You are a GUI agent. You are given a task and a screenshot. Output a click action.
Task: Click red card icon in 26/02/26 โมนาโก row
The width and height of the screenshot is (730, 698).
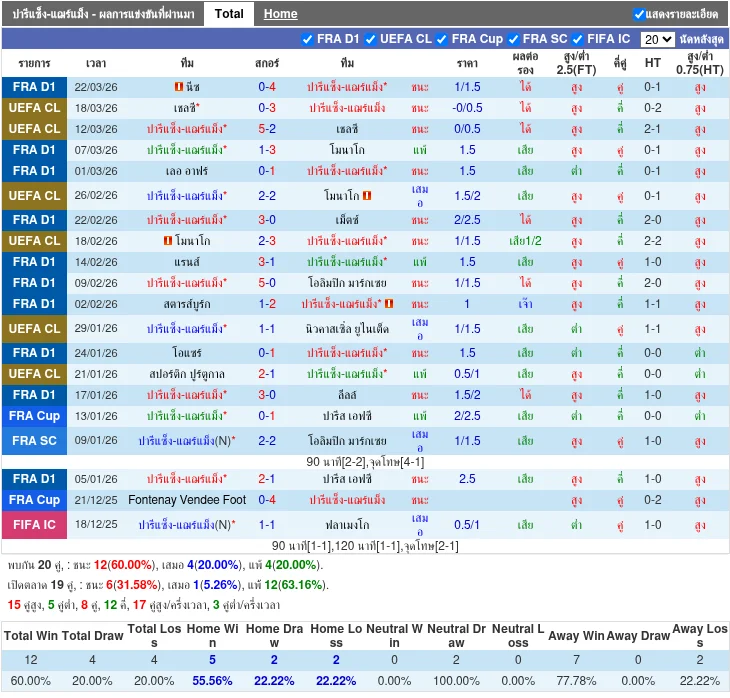tap(368, 196)
